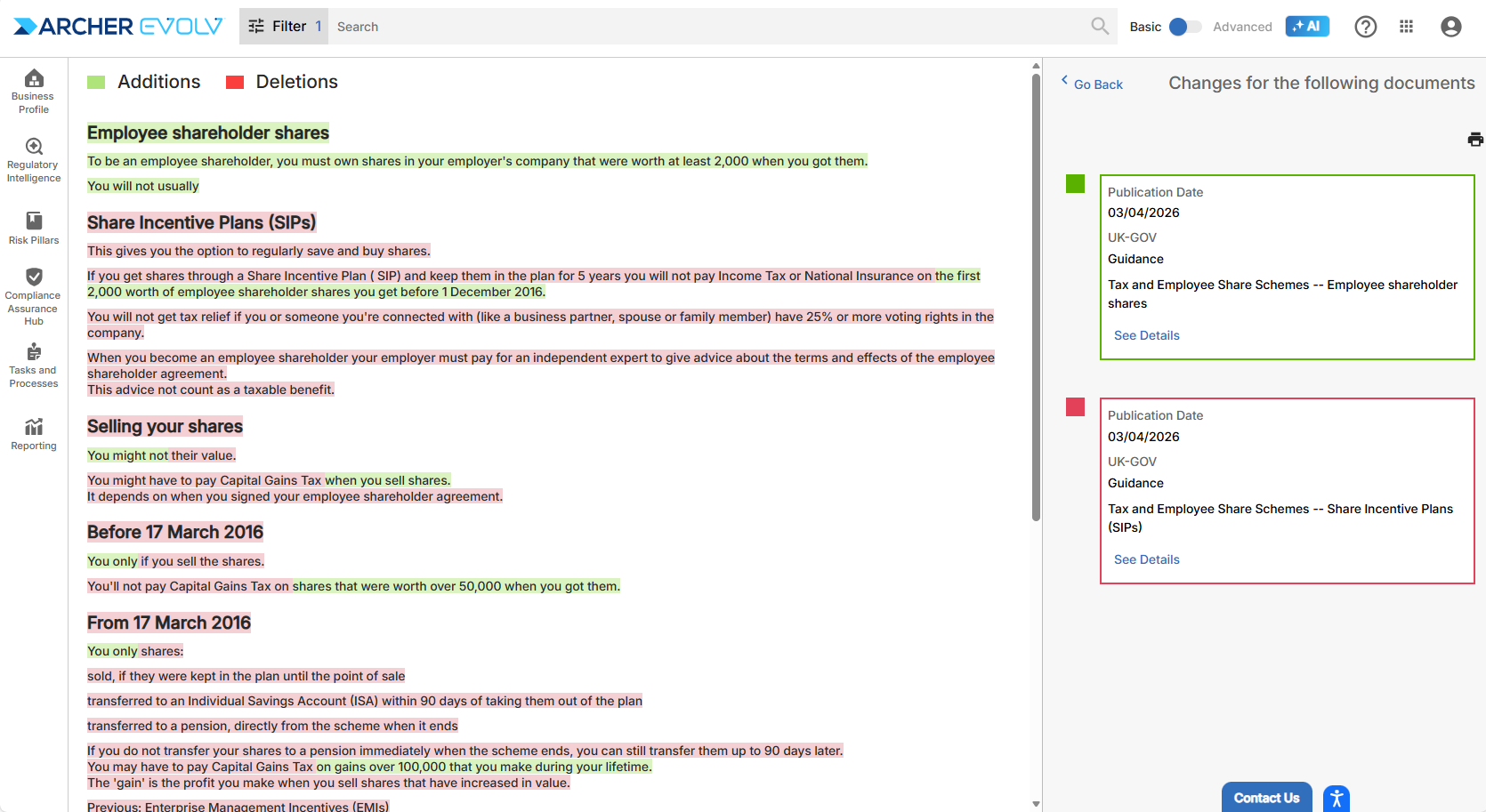The width and height of the screenshot is (1486, 812).
Task: Open the user account profile icon
Action: tap(1450, 27)
